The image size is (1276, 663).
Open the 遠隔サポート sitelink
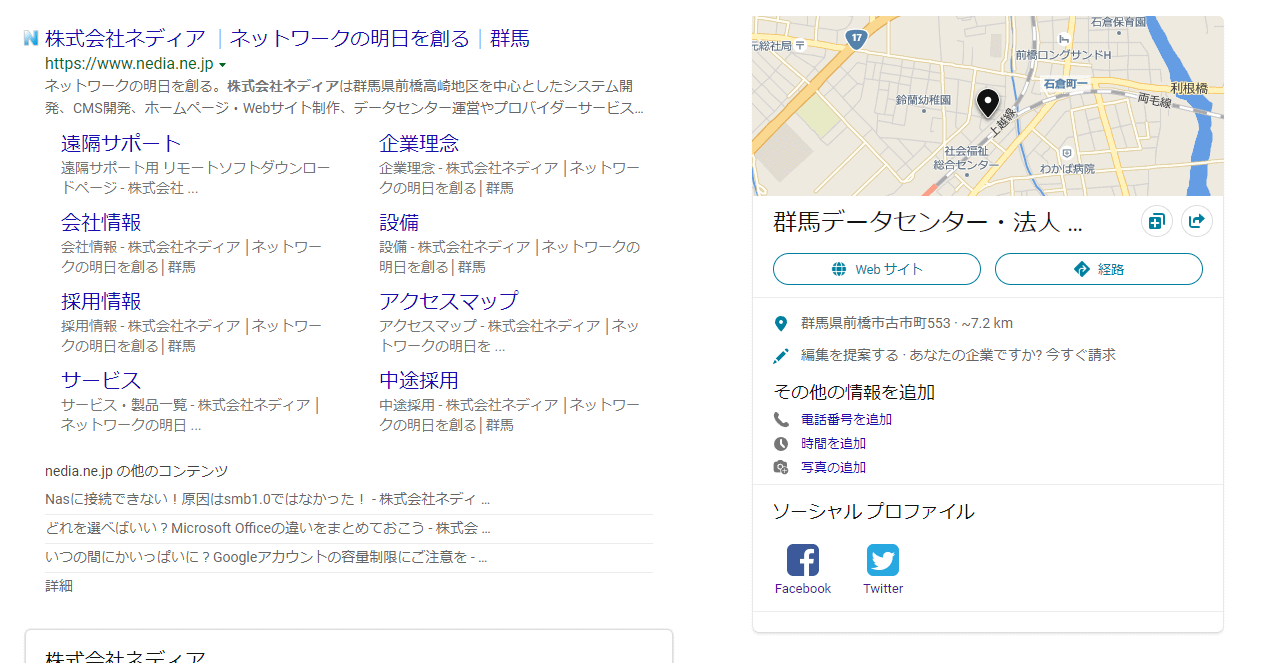[x=121, y=143]
